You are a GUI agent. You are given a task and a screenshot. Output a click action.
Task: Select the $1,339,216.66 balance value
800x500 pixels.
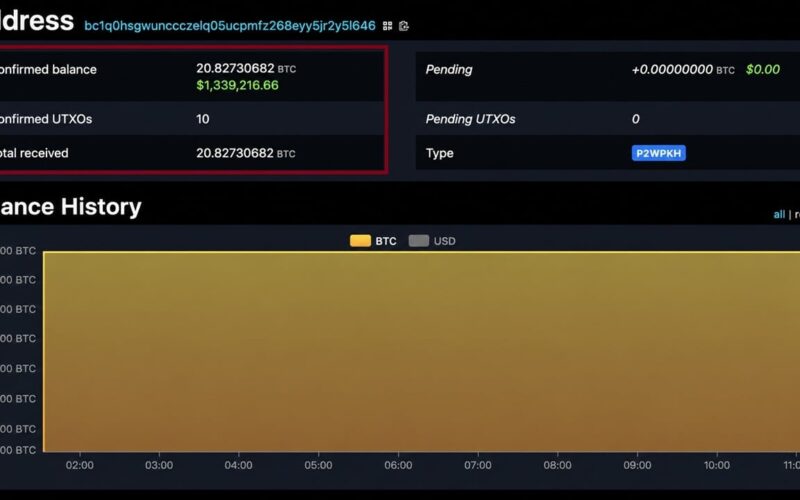pos(237,85)
